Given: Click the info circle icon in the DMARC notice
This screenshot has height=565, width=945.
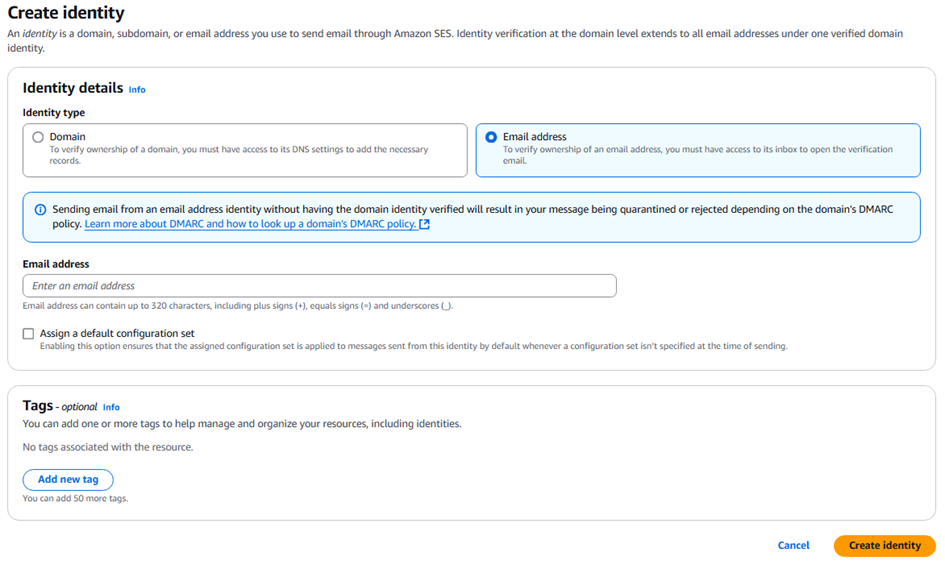Looking at the screenshot, I should (40, 210).
